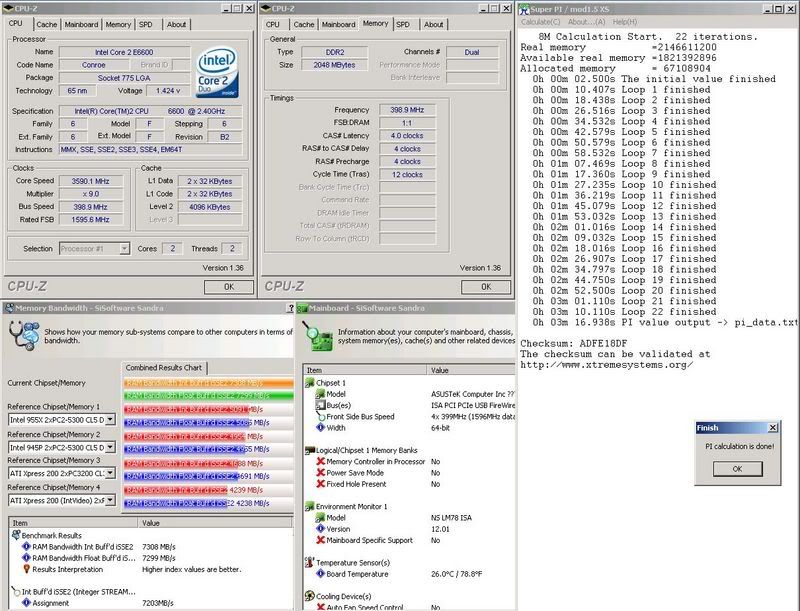This screenshot has width=800, height=611.
Task: Click the memory Frequency value 398.9 MHz
Action: pyautogui.click(x=407, y=110)
